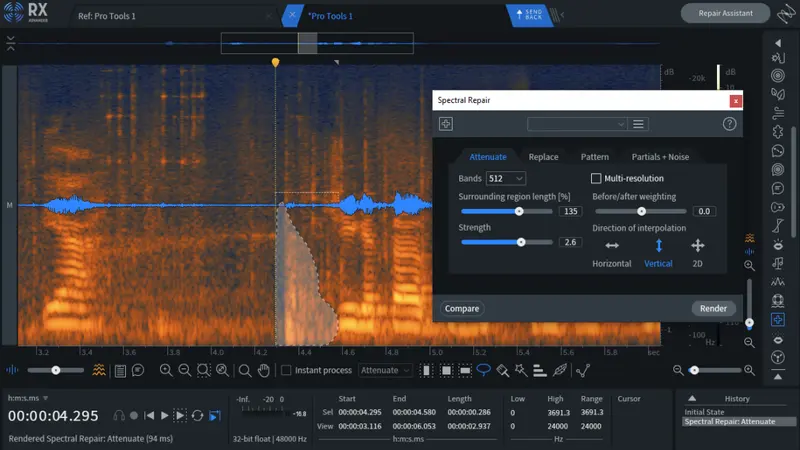Open the Spectral Repair preset hamburger menu
This screenshot has width=800, height=450.
(x=638, y=124)
